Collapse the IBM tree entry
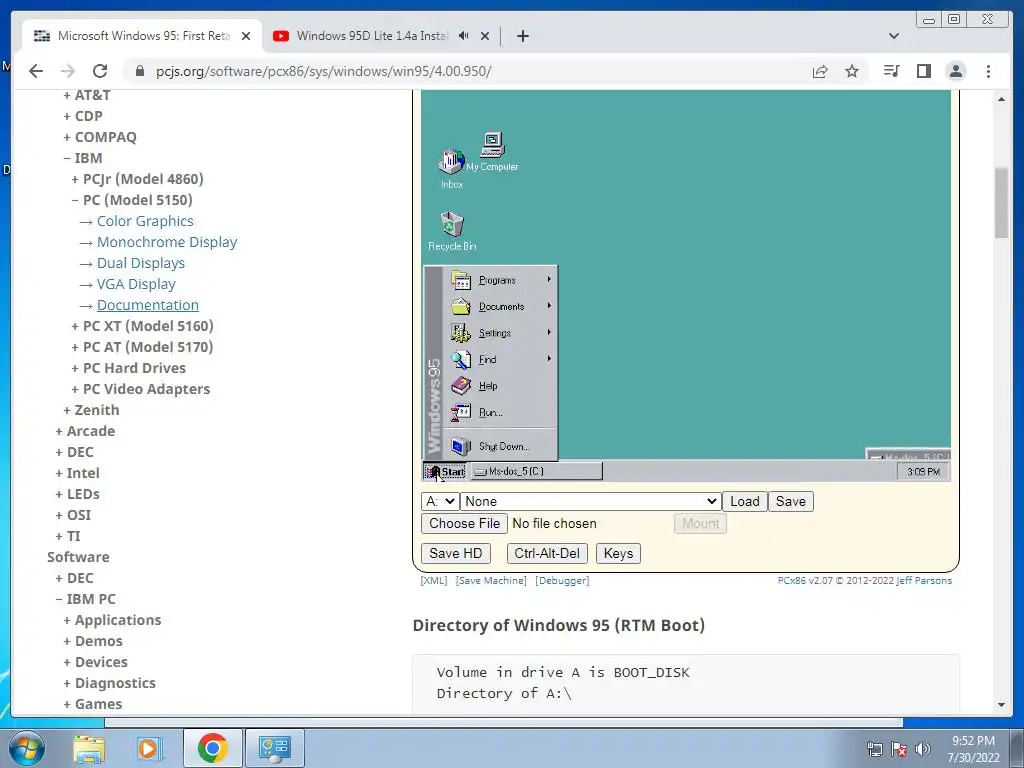1024x768 pixels. pos(82,158)
